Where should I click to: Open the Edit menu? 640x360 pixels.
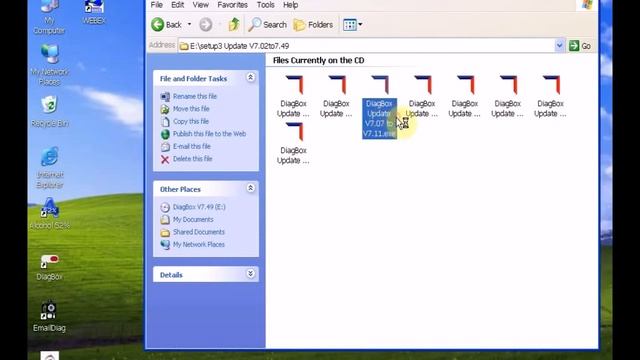pyautogui.click(x=177, y=5)
